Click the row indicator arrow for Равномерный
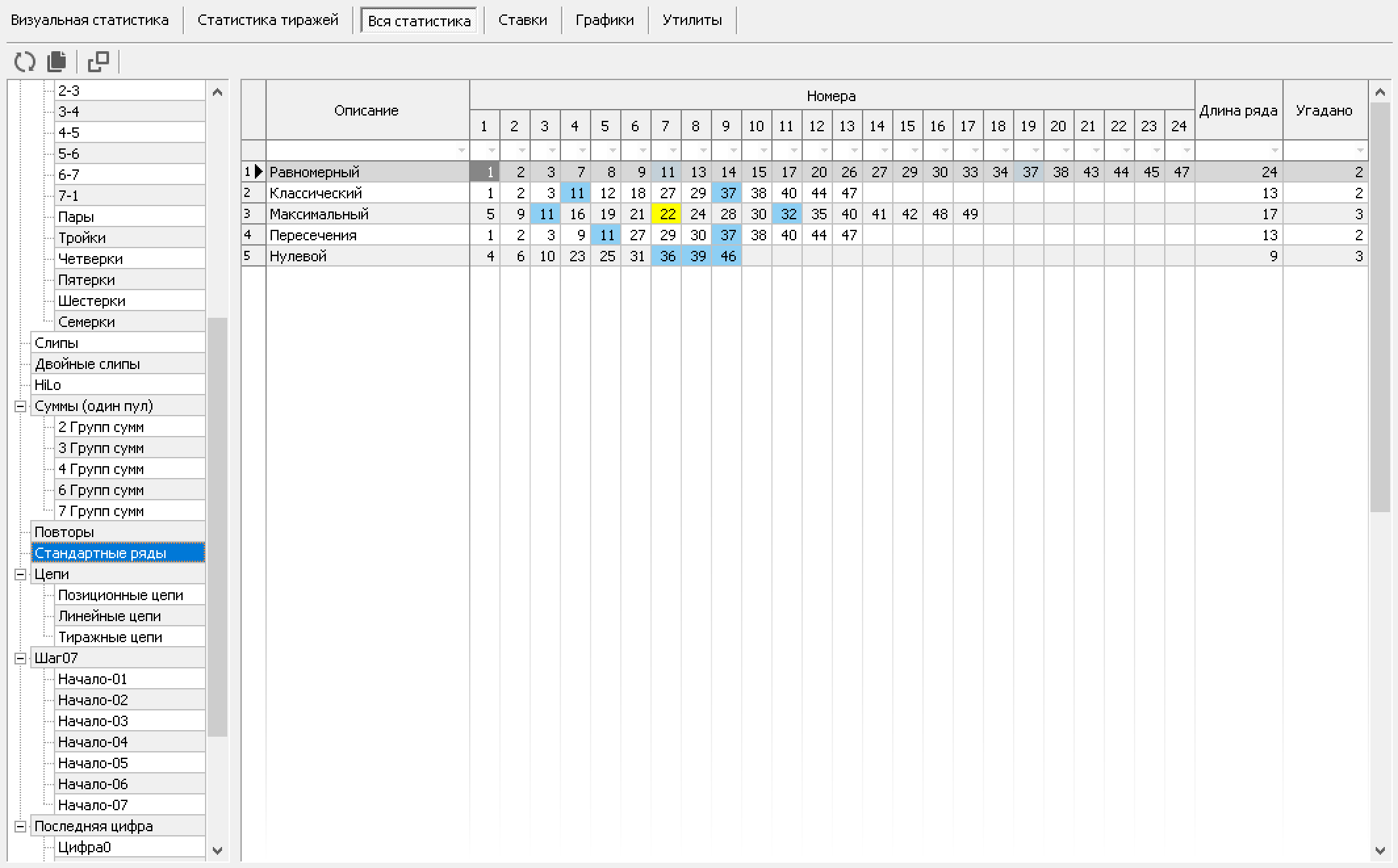This screenshot has width=1398, height=868. (x=258, y=172)
